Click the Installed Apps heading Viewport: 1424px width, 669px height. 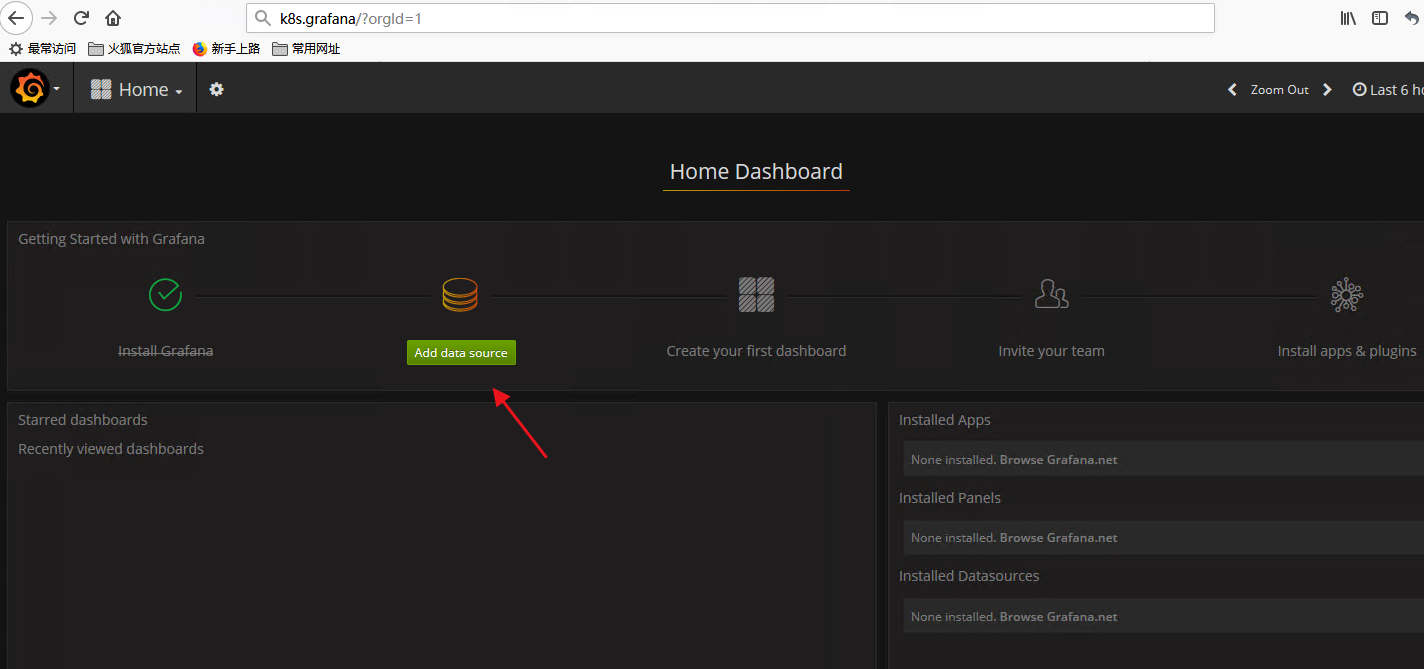coord(945,420)
